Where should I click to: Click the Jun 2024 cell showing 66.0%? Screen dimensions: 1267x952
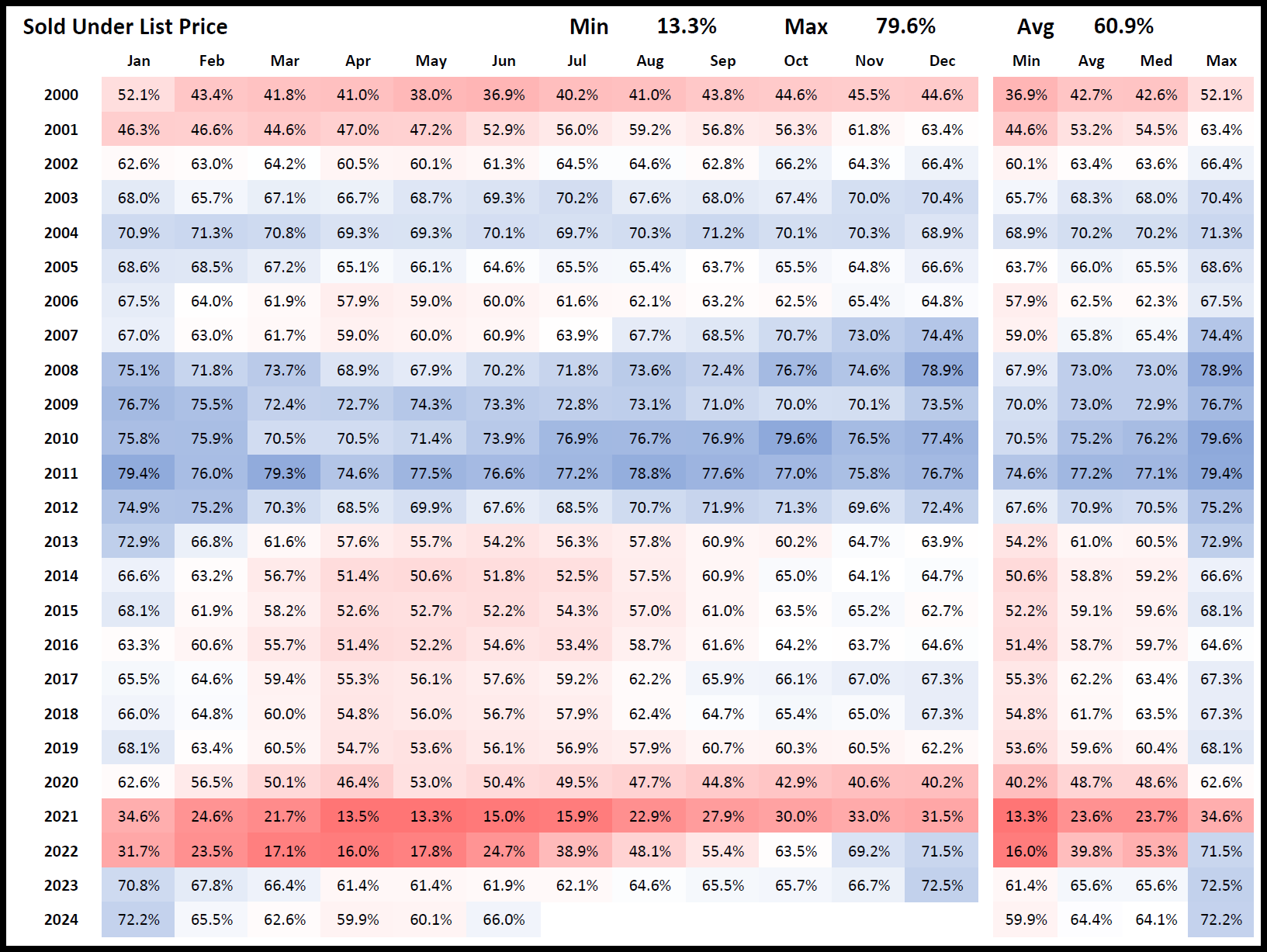pyautogui.click(x=504, y=920)
